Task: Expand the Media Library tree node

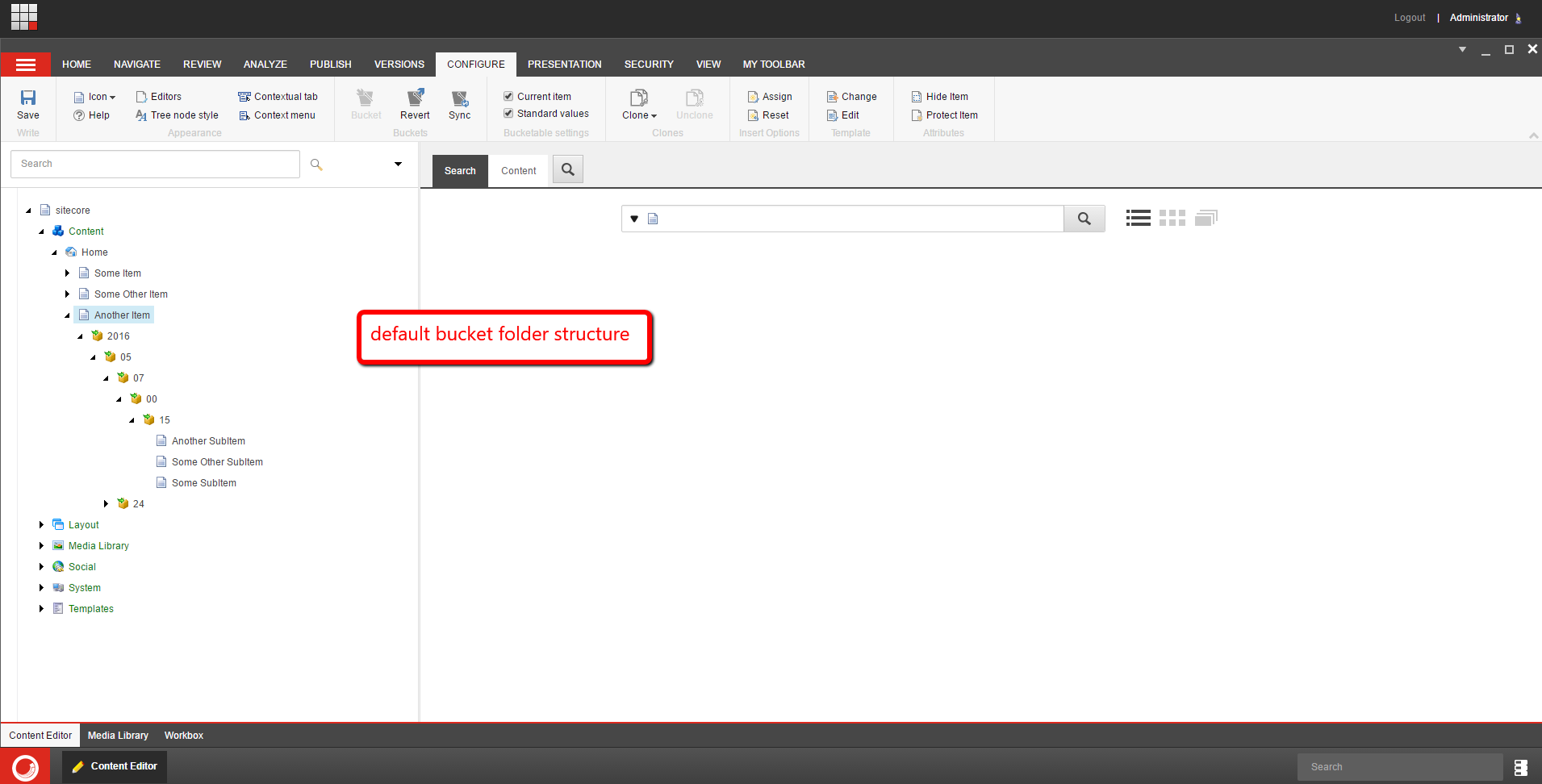Action: (41, 546)
